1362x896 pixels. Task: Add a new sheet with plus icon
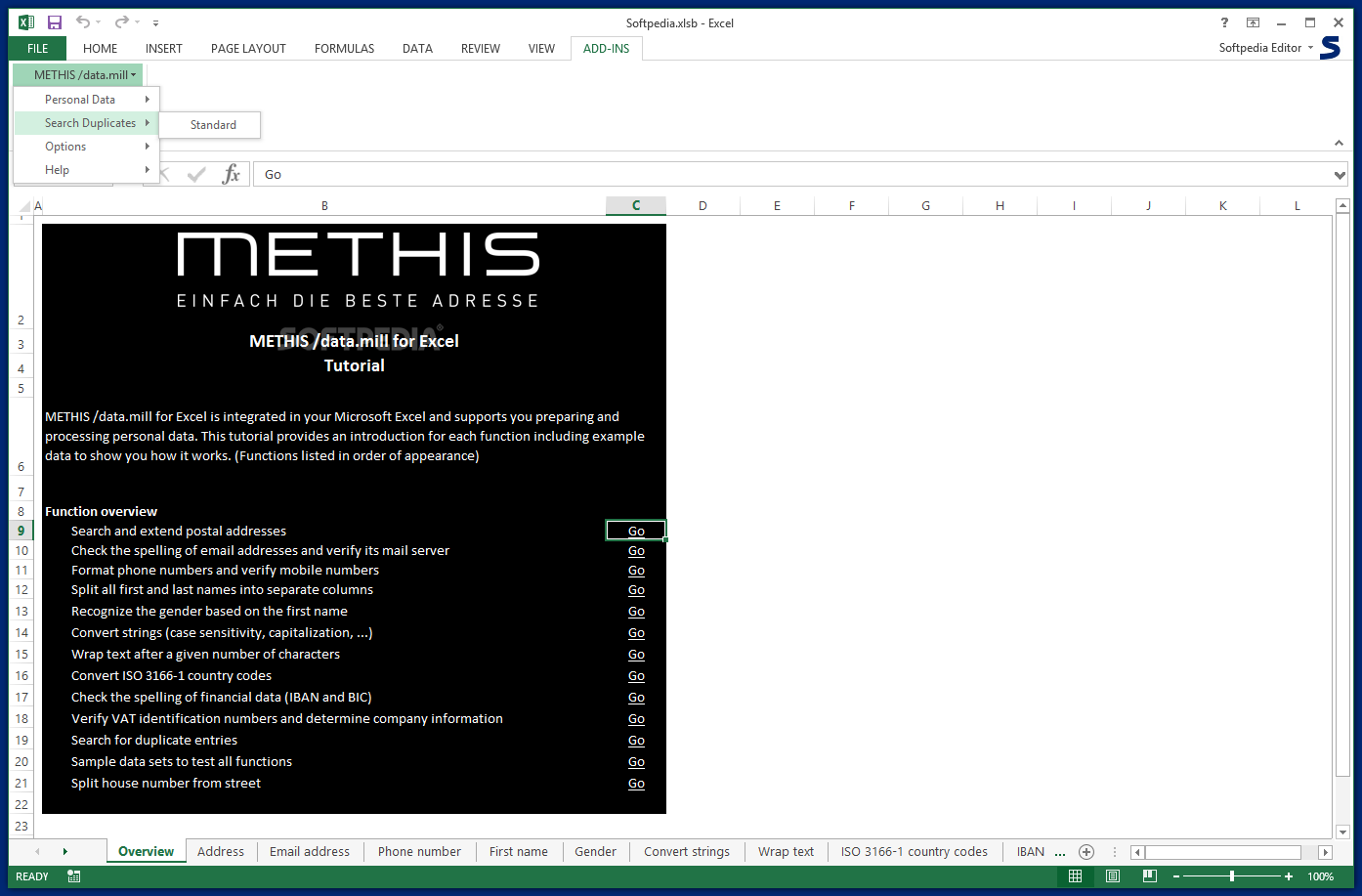coord(1086,852)
